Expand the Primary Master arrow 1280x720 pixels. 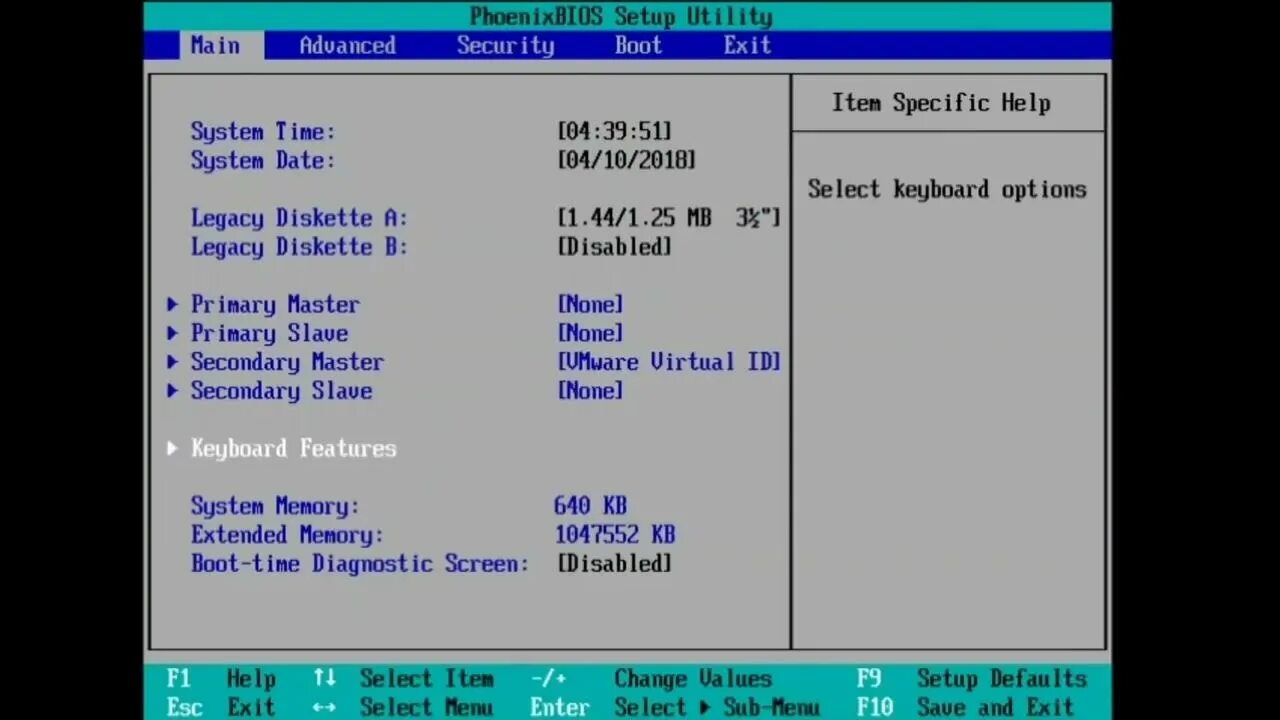pyautogui.click(x=172, y=304)
